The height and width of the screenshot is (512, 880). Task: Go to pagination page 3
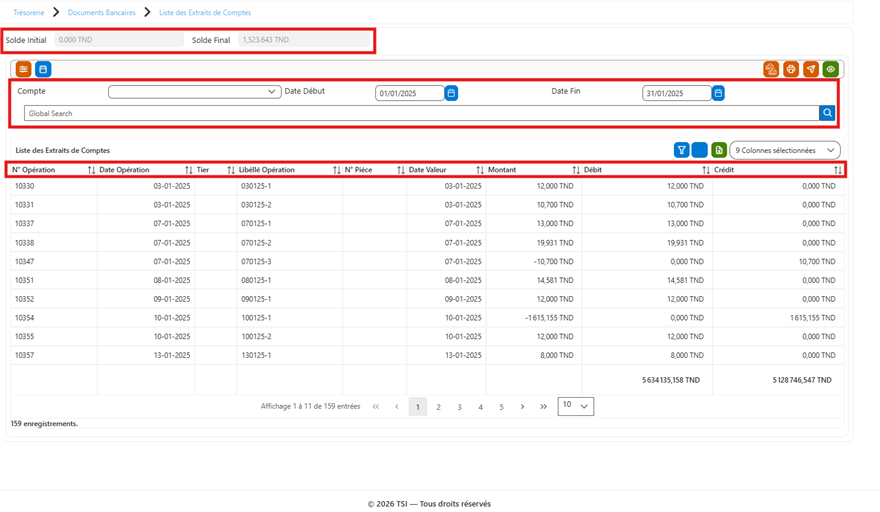[x=459, y=407]
